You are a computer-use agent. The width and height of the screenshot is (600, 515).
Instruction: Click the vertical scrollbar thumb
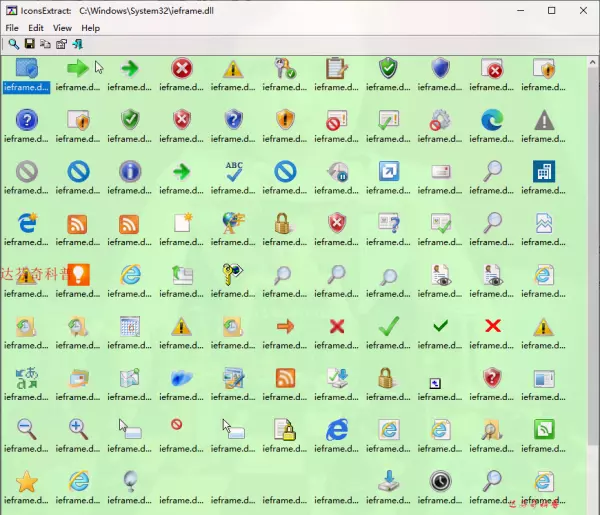tap(592, 256)
